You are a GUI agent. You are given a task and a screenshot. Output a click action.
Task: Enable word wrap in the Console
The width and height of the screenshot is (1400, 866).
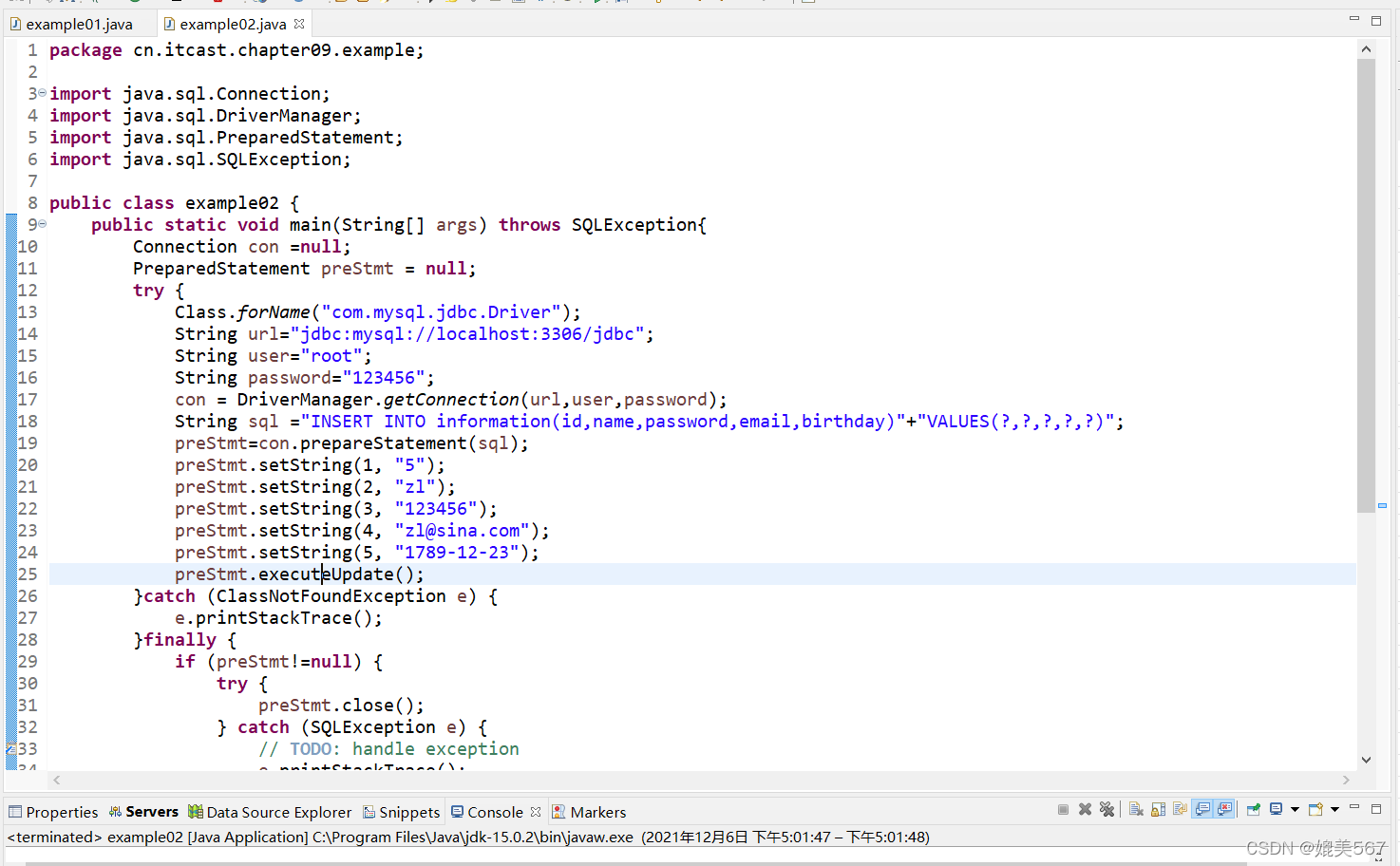pyautogui.click(x=1179, y=808)
